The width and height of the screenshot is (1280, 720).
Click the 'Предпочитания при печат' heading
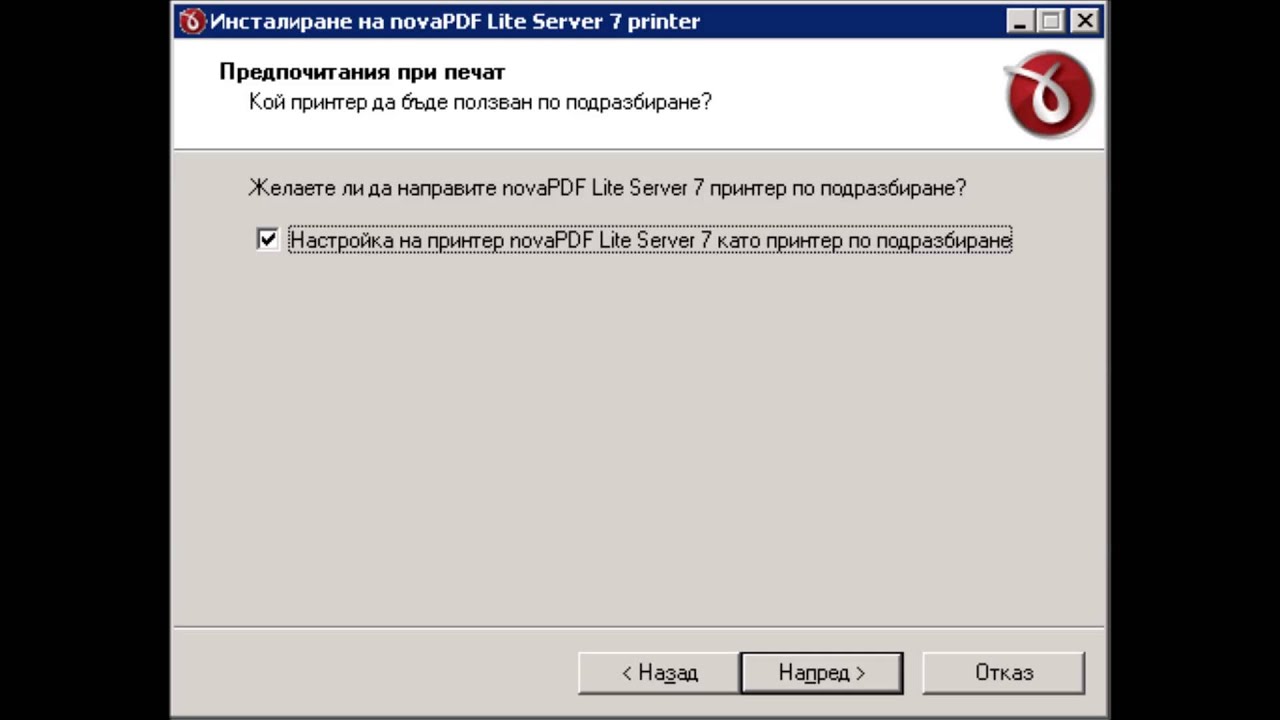coord(362,72)
